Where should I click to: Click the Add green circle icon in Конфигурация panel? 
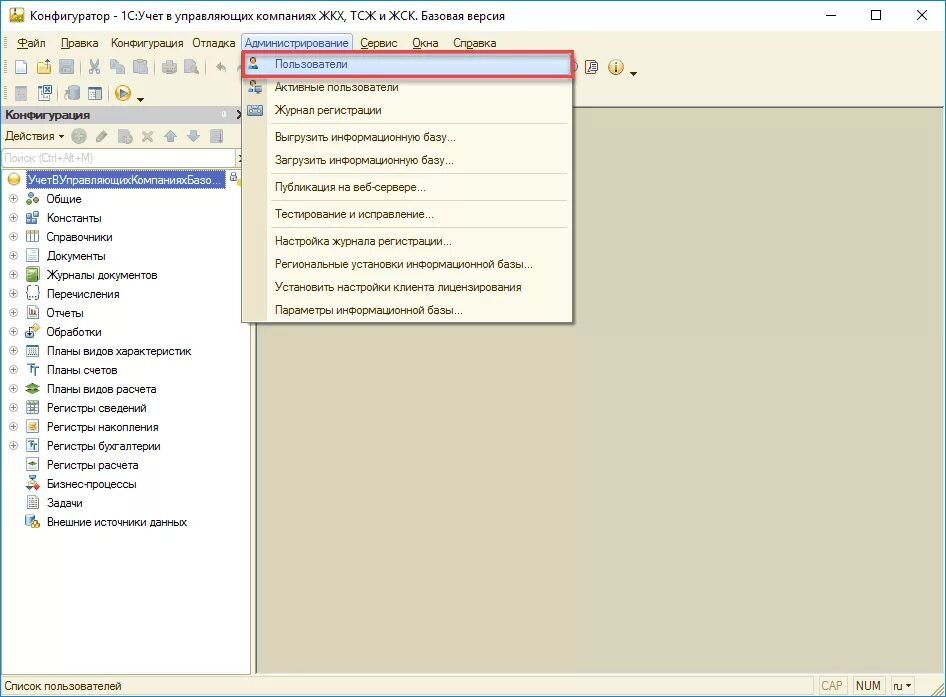coord(79,136)
